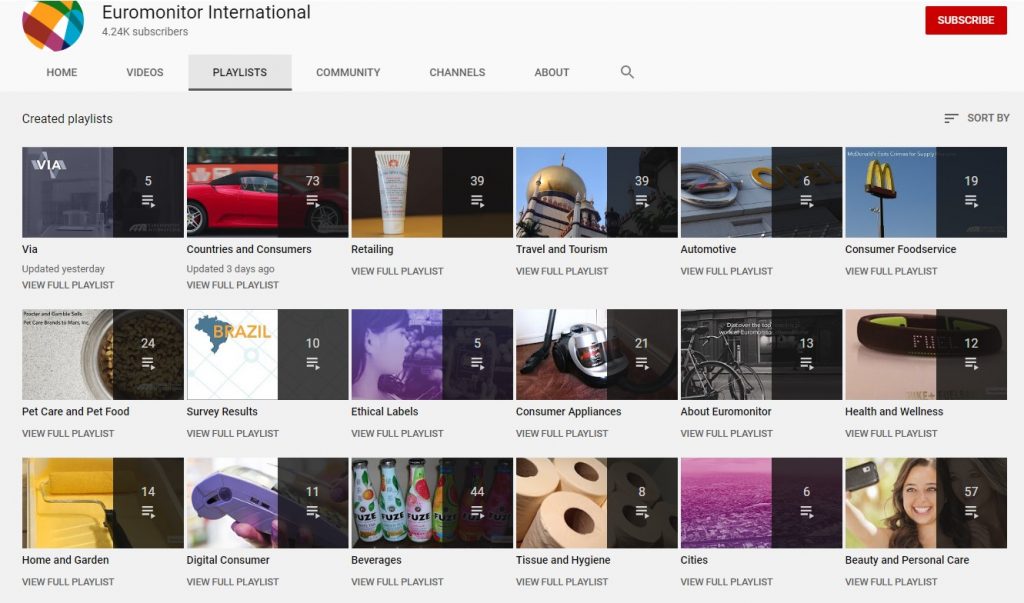Subscribe to the Euromonitor International channel
This screenshot has width=1024, height=603.
pos(965,20)
